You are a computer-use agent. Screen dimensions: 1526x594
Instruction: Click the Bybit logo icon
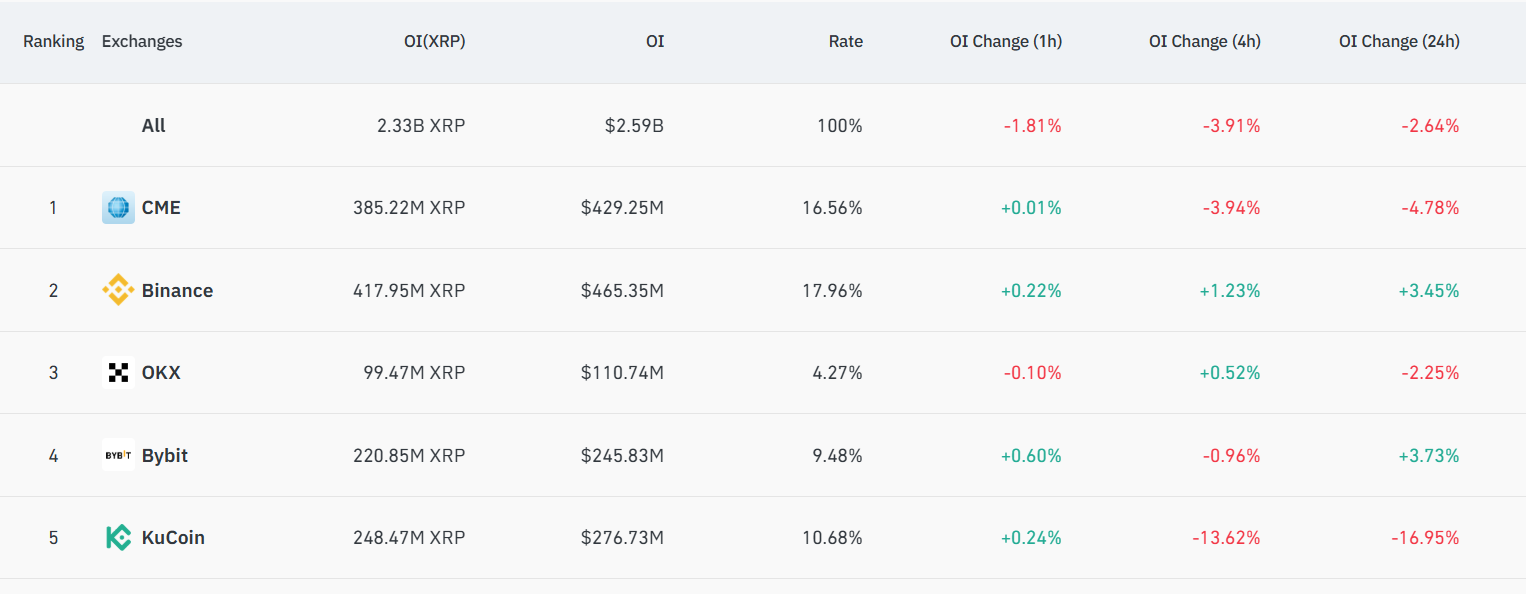pyautogui.click(x=118, y=455)
